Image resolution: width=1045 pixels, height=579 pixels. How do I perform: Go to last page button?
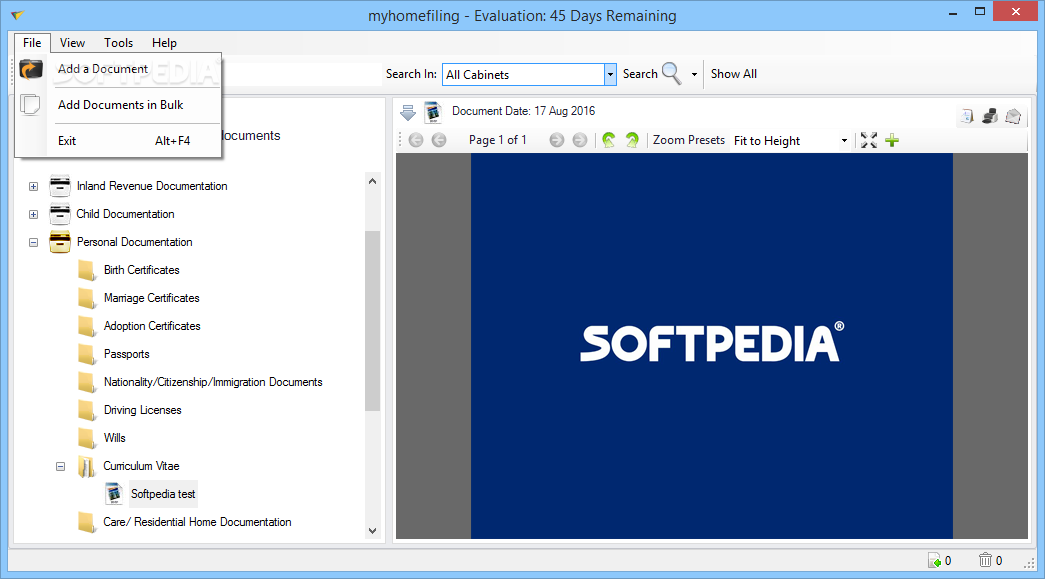(x=580, y=140)
